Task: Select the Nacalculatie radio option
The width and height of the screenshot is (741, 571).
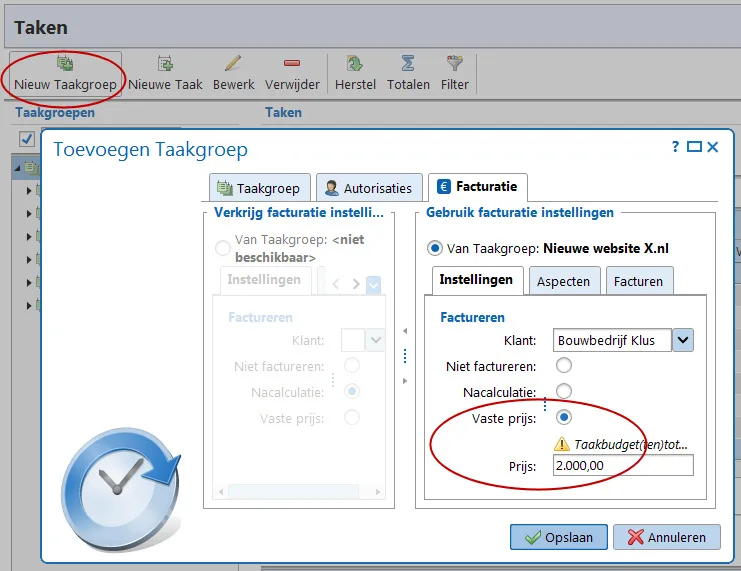Action: coord(563,391)
